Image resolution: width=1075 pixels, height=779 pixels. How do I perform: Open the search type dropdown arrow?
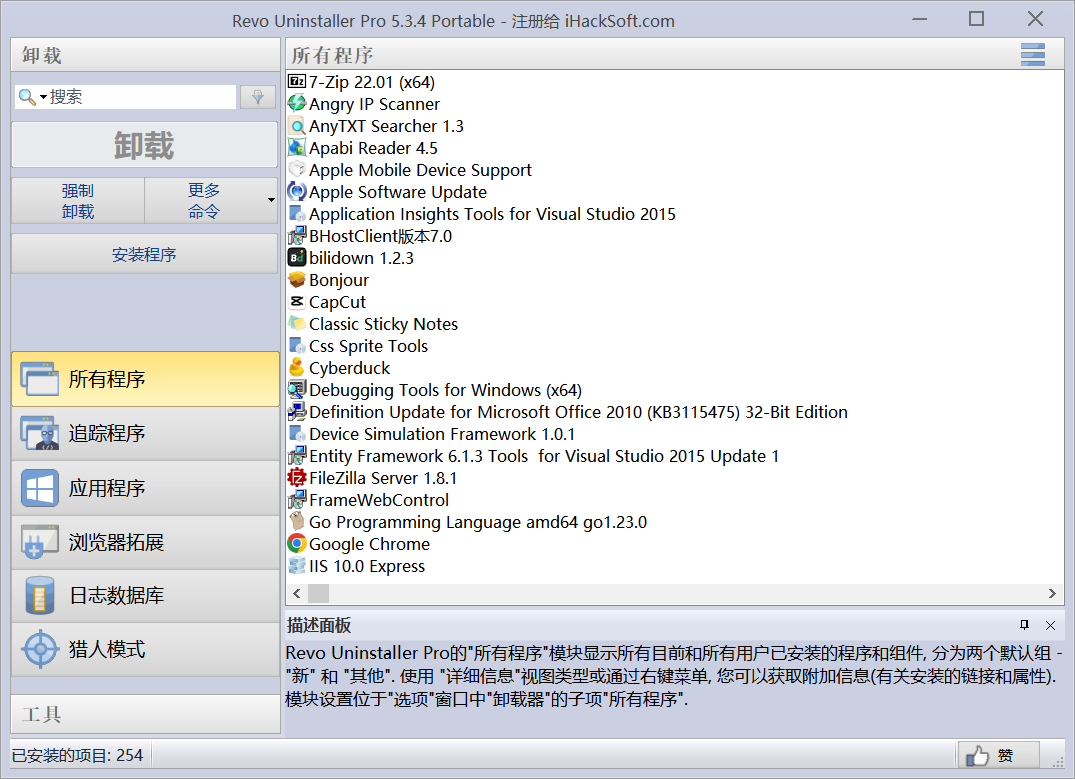[43, 97]
